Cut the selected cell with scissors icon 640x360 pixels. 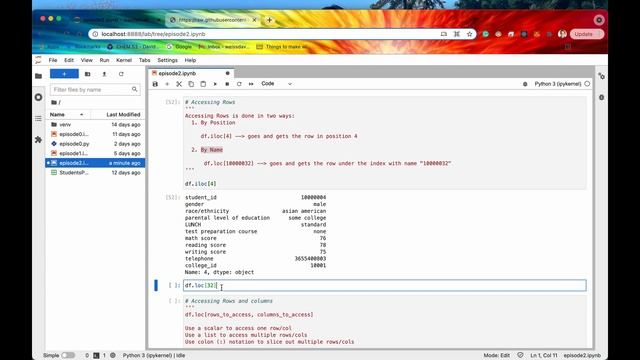coord(179,84)
